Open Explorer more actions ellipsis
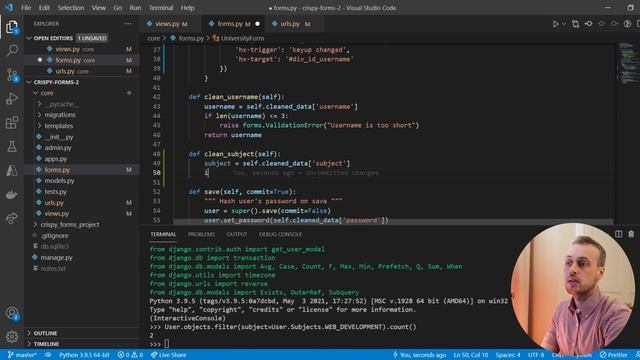The width and height of the screenshot is (640, 360). pyautogui.click(x=128, y=24)
